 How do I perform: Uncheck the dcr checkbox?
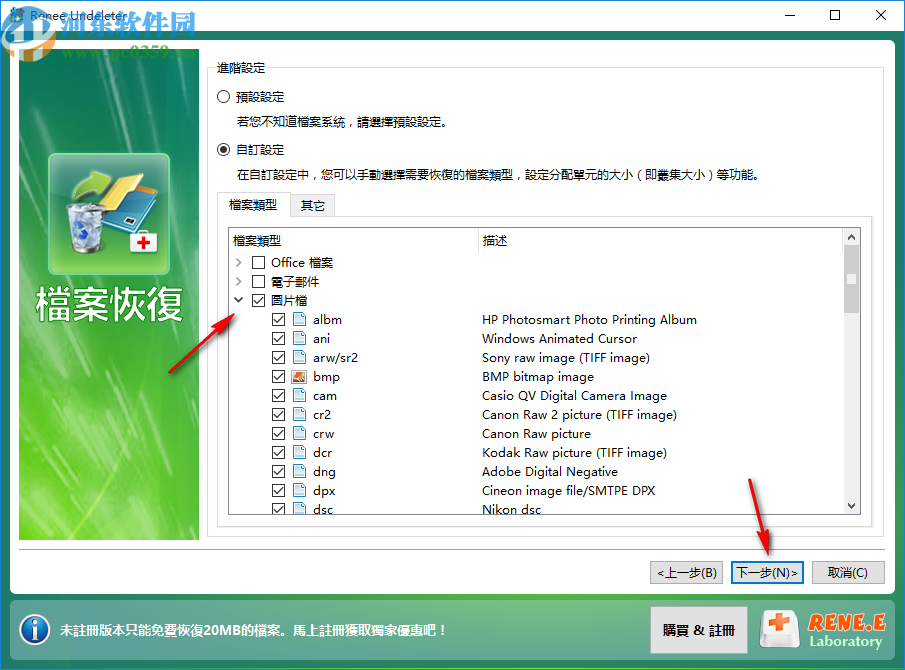(278, 452)
